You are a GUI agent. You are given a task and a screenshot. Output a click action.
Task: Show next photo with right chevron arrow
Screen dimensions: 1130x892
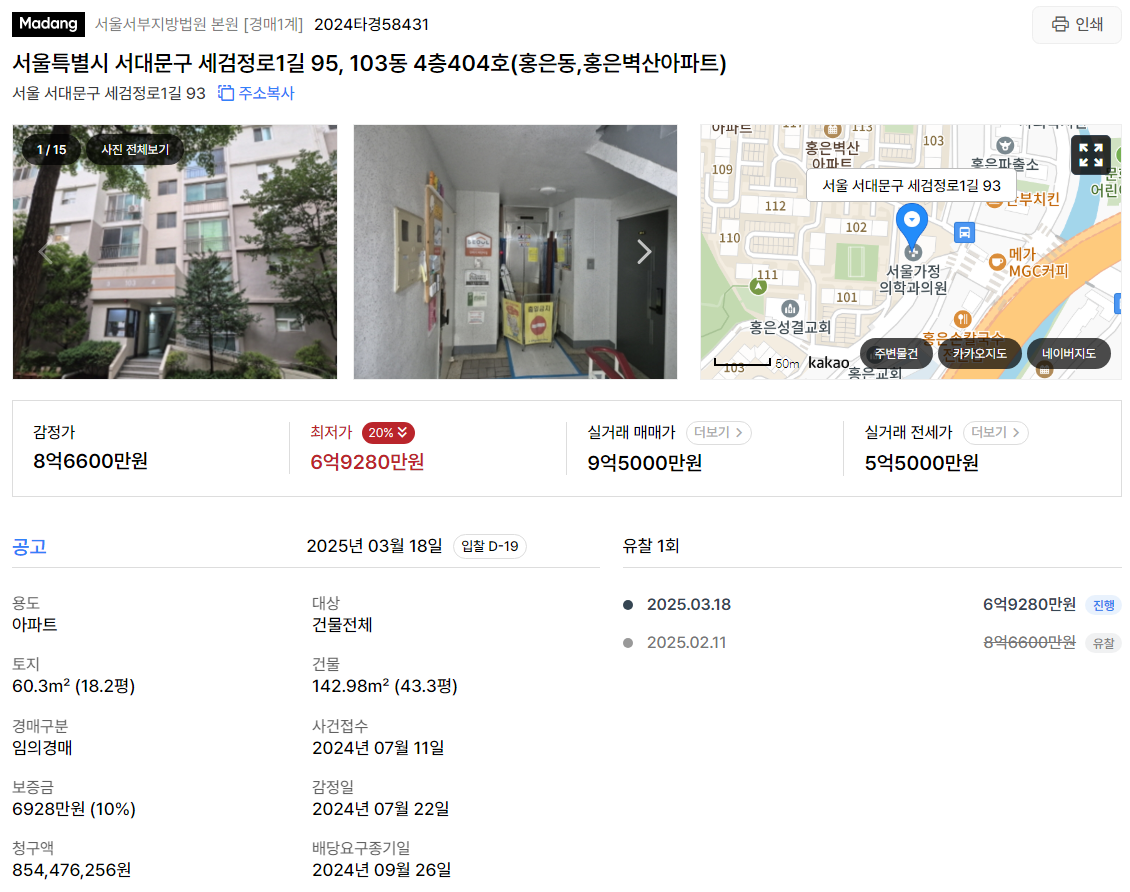644,251
